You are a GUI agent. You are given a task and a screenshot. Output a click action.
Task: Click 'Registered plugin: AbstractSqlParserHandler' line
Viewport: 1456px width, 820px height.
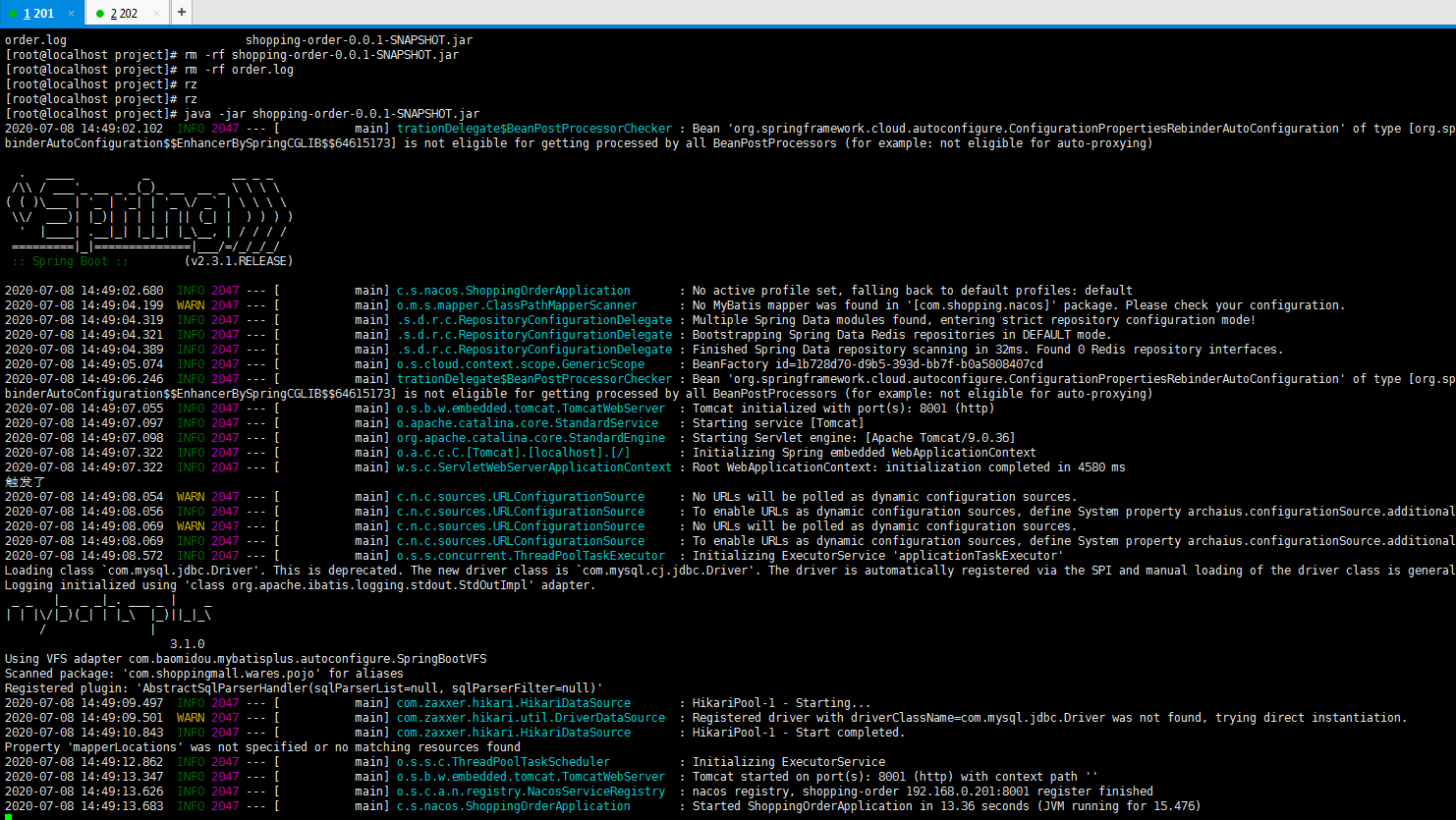click(x=304, y=688)
